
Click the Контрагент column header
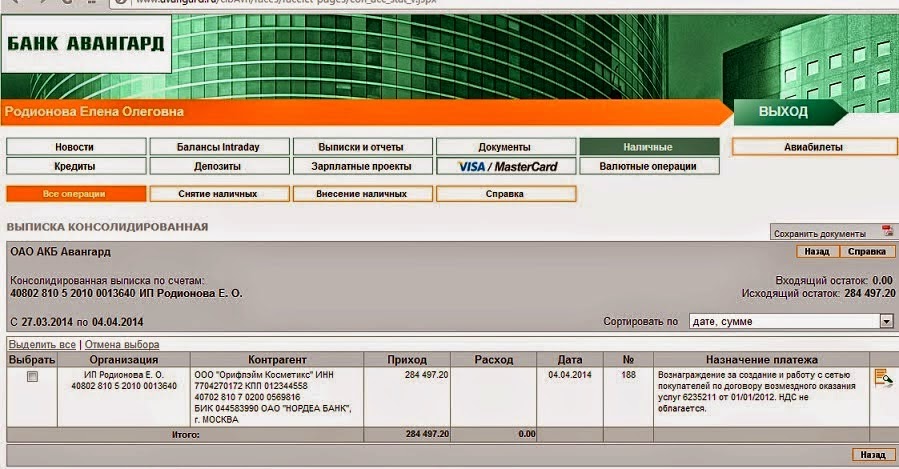277,359
